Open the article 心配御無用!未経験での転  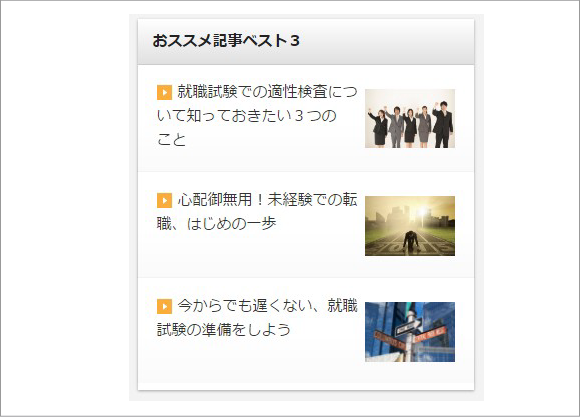point(257,212)
